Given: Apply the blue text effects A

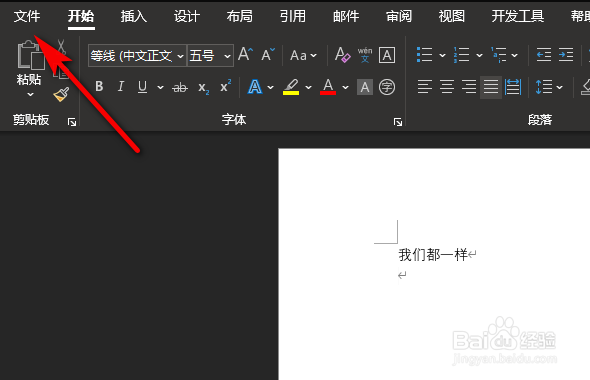Looking at the screenshot, I should click(255, 87).
